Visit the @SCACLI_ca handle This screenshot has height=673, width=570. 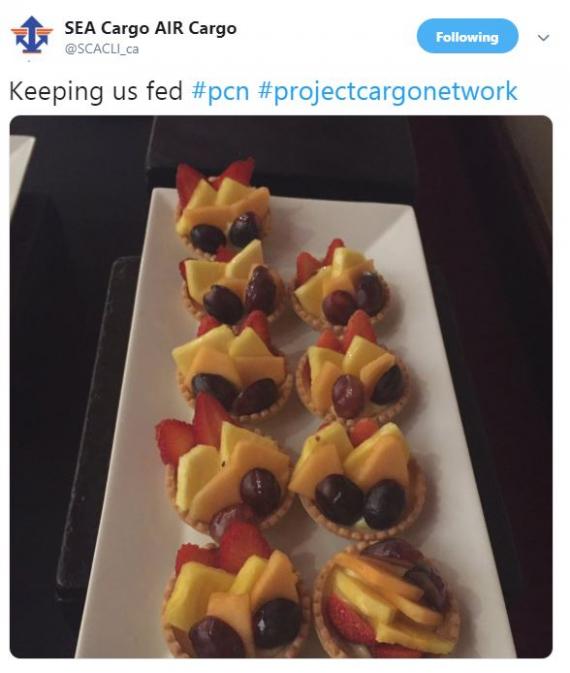[102, 49]
